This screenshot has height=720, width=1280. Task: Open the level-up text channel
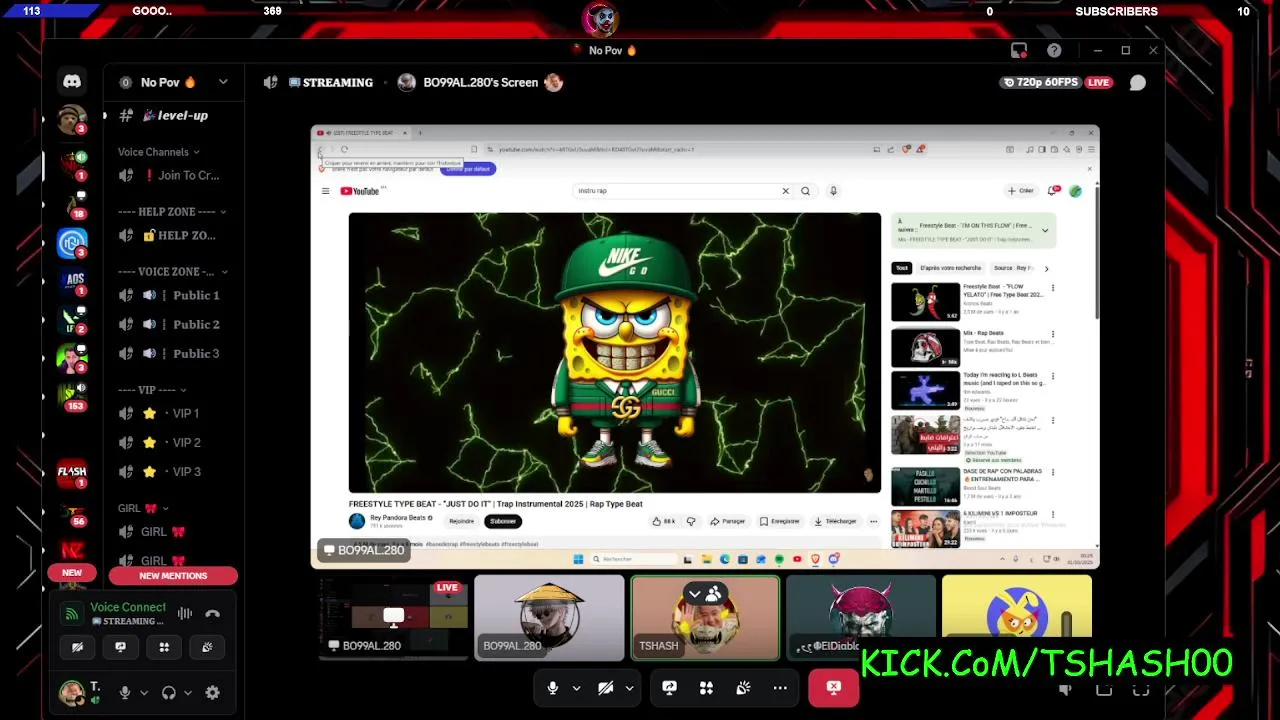point(173,116)
